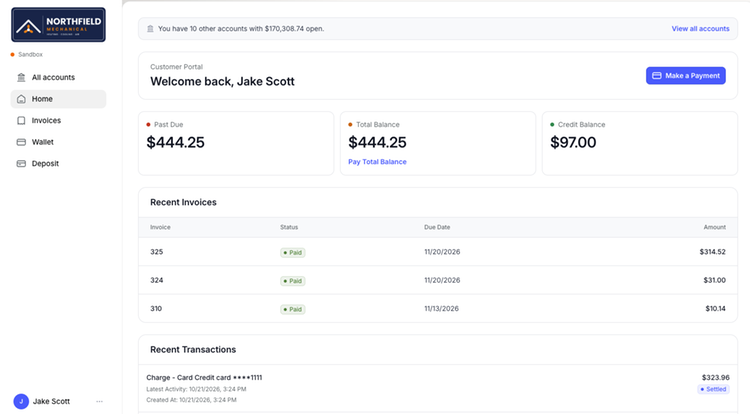
Task: Click the Make a Payment button
Action: tap(685, 76)
